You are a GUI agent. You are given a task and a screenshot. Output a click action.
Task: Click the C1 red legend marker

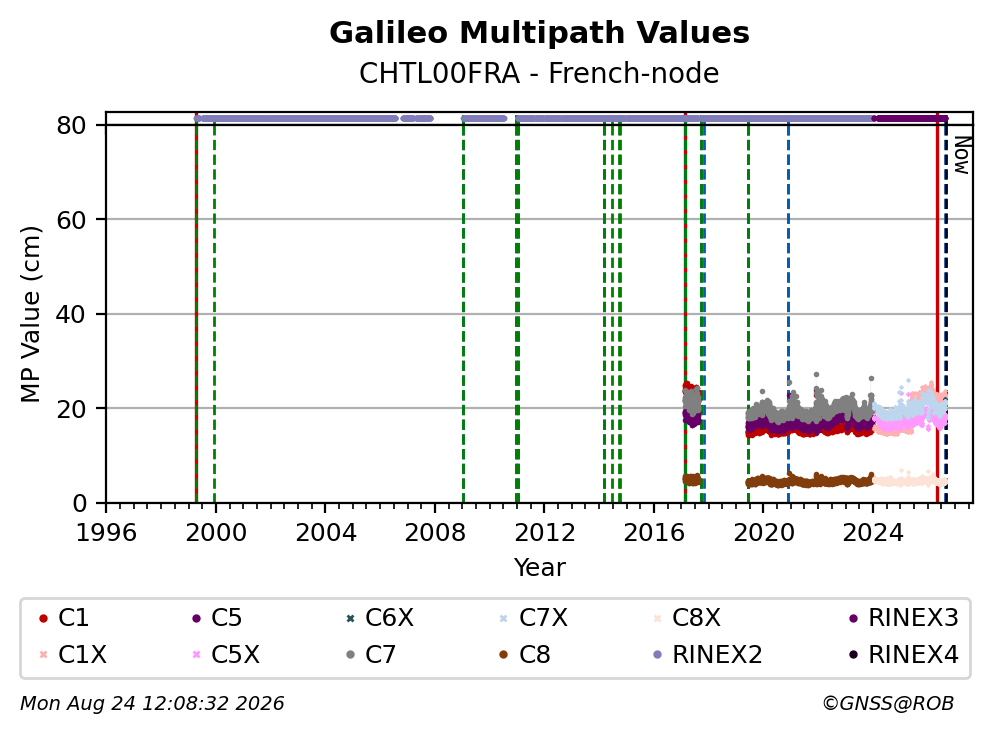pos(43,618)
